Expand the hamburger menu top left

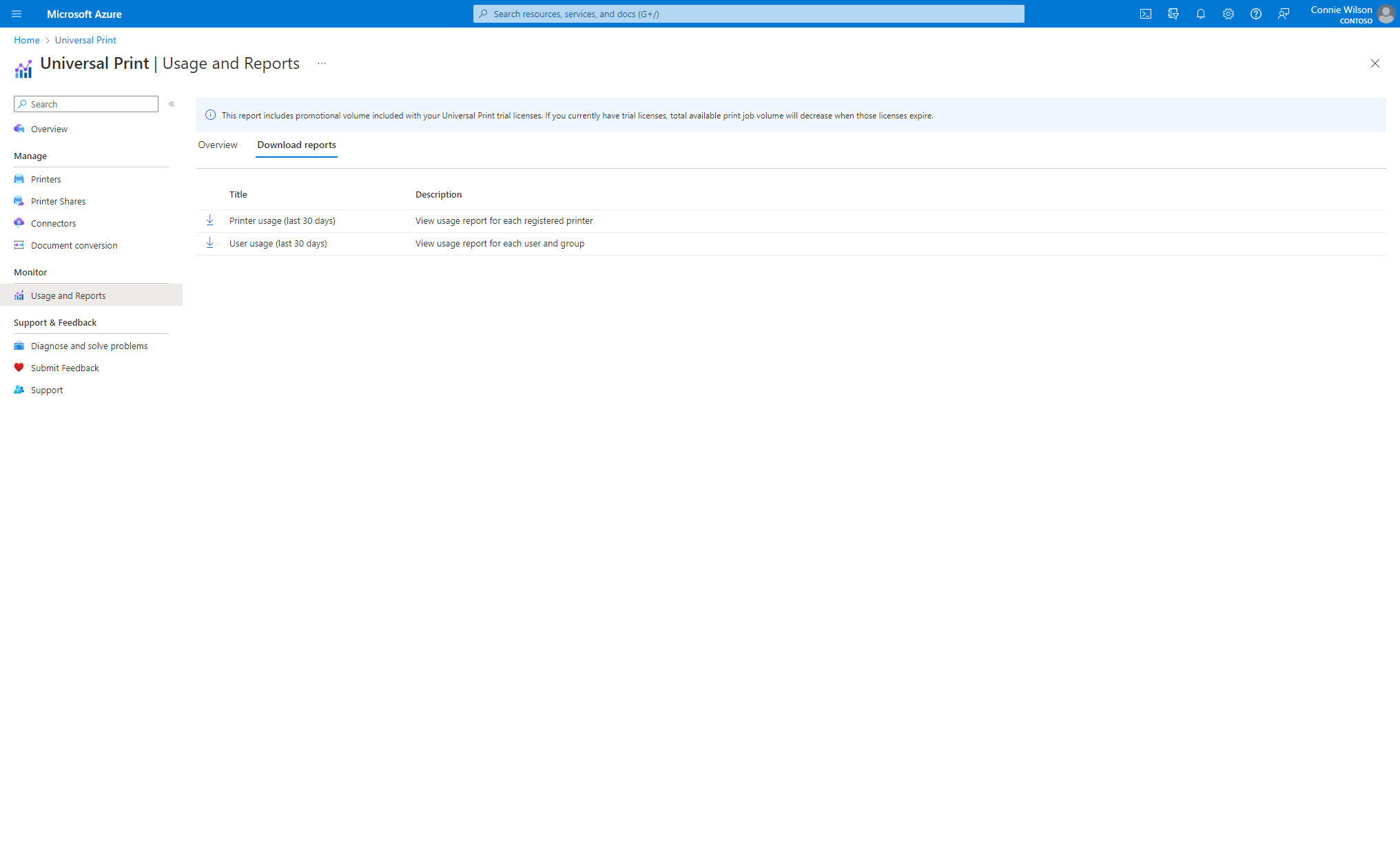pyautogui.click(x=16, y=13)
